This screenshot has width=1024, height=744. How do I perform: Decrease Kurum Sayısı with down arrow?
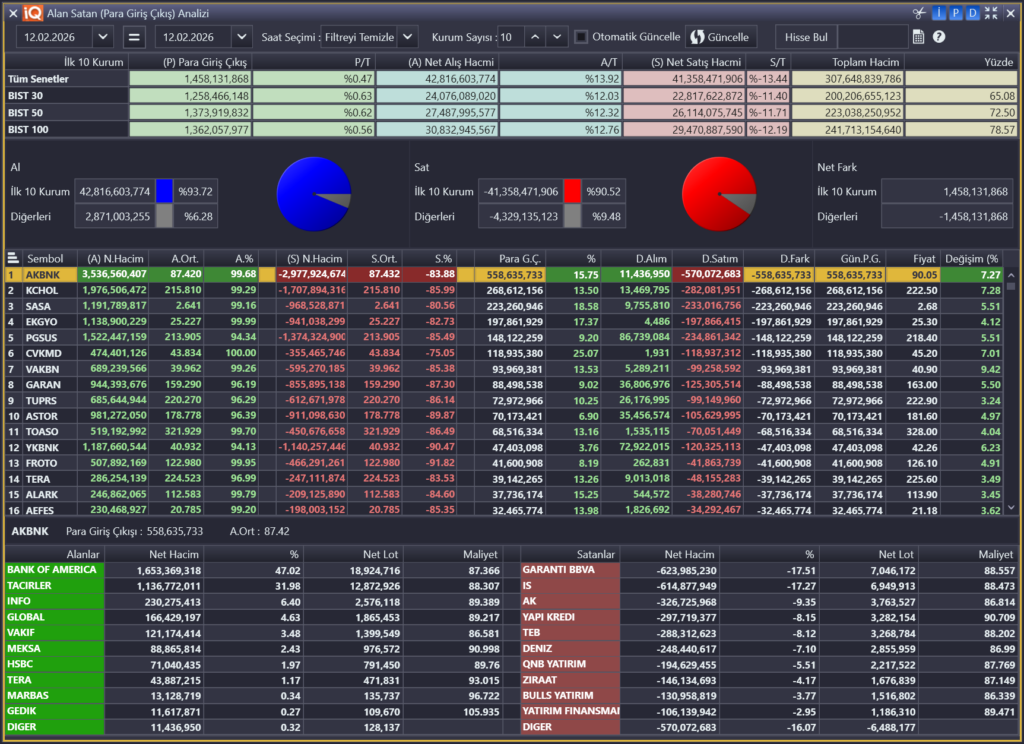coord(556,37)
